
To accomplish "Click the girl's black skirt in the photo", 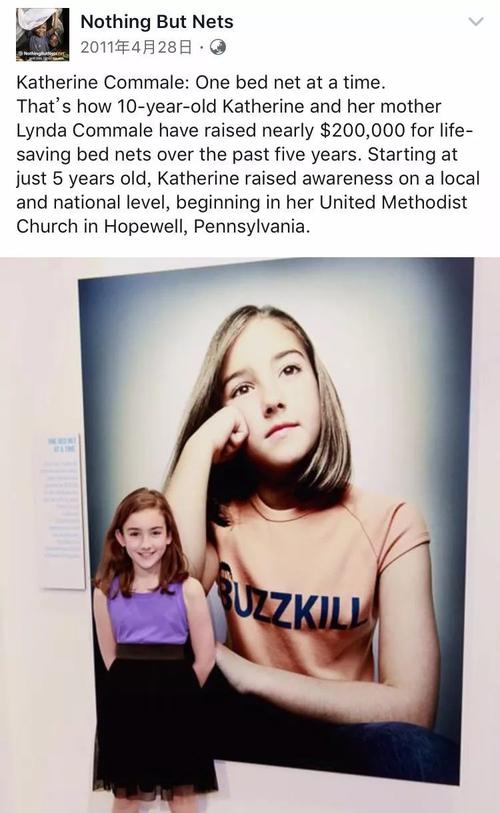I will (x=154, y=726).
